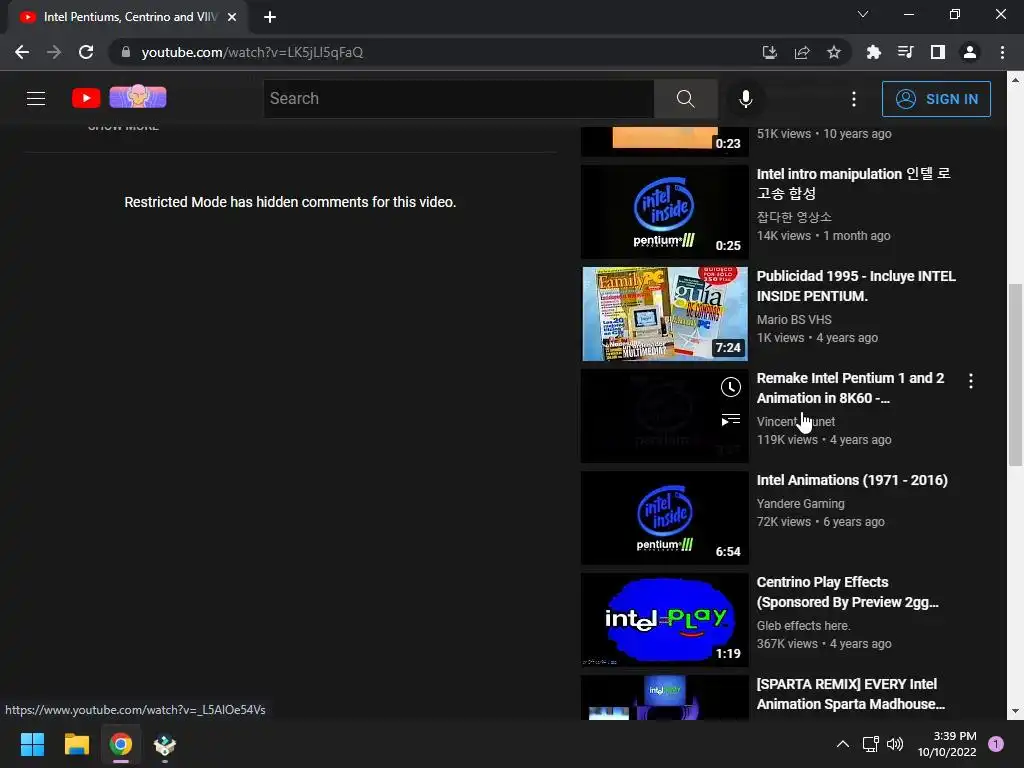Open notification badge in taskbar corner
The image size is (1024, 768).
coord(995,744)
